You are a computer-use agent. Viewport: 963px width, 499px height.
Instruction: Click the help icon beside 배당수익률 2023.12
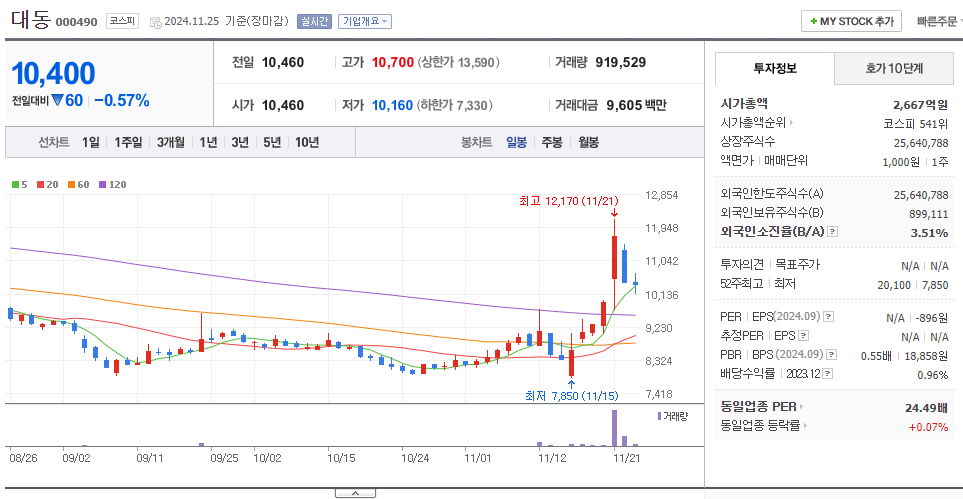(x=828, y=374)
